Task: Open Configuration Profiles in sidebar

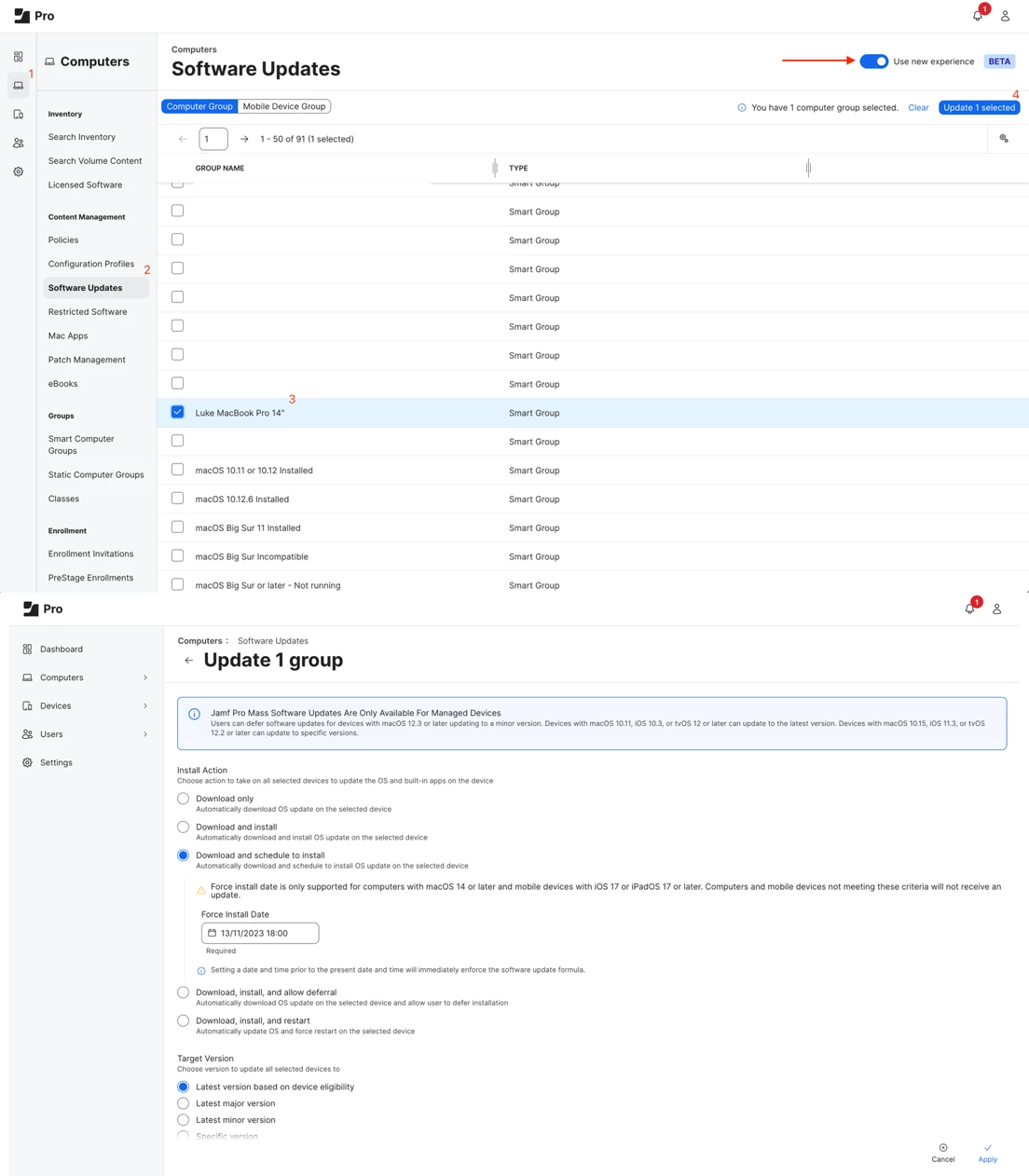Action: [x=91, y=265]
